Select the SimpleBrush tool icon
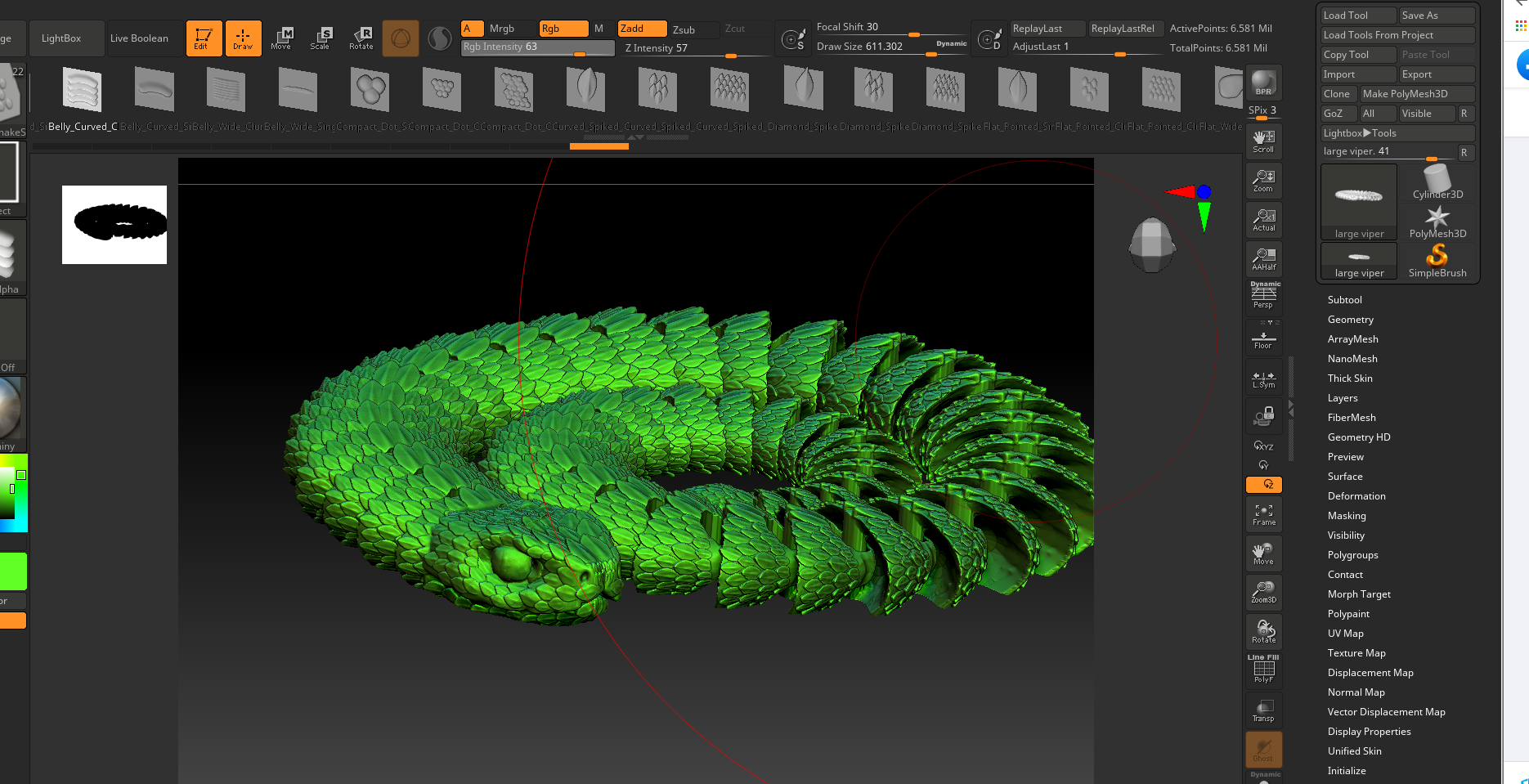The image size is (1529, 784). [x=1437, y=262]
